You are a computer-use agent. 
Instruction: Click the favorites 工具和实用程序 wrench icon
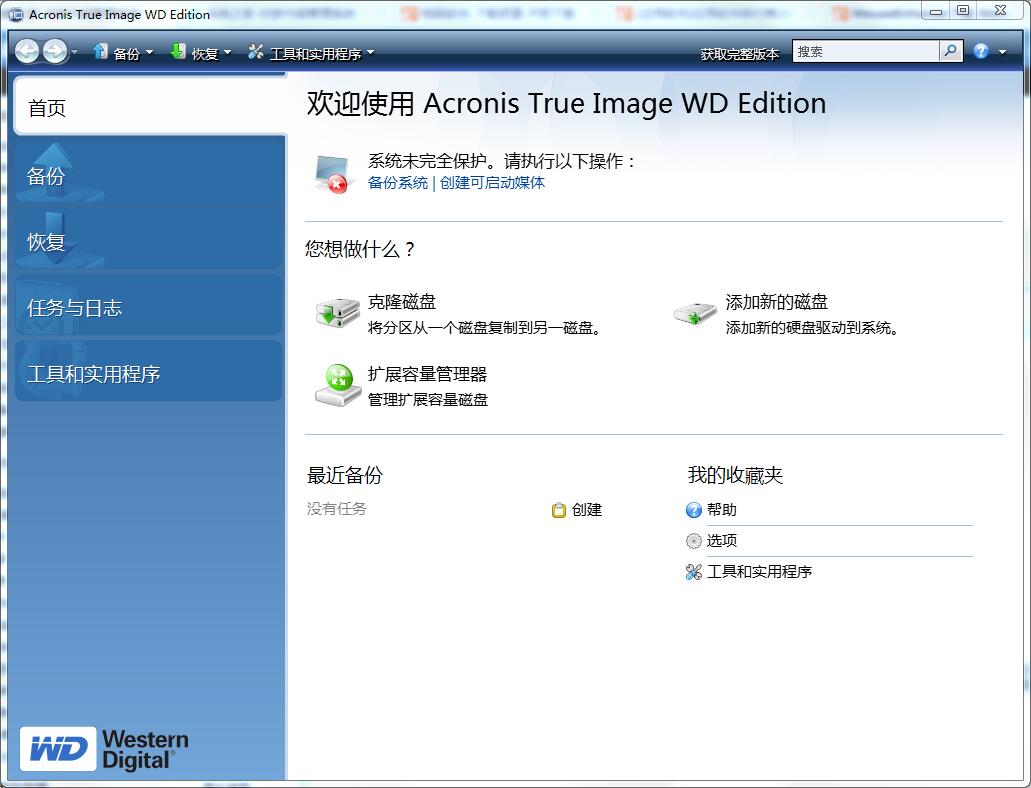click(694, 572)
